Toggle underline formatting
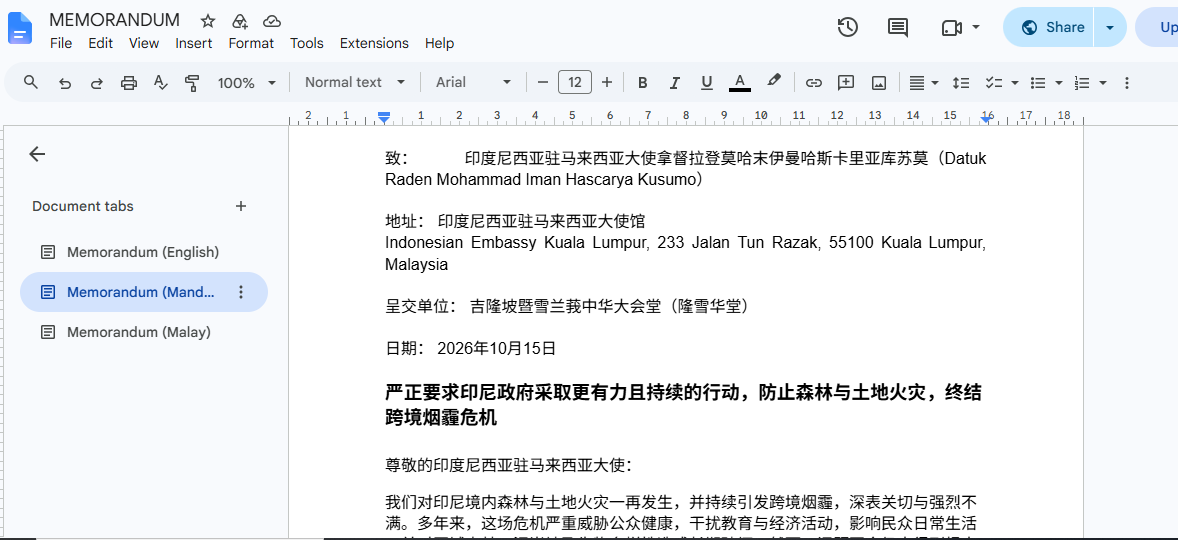Image resolution: width=1178 pixels, height=540 pixels. 706,83
